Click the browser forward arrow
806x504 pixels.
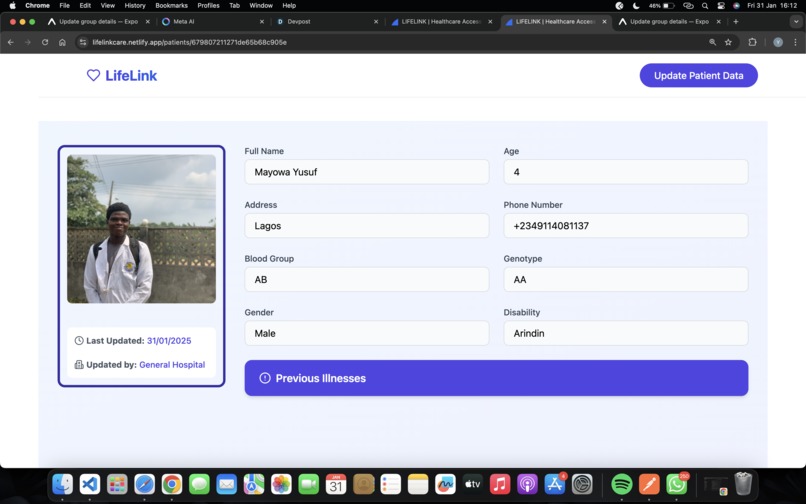pyautogui.click(x=28, y=42)
